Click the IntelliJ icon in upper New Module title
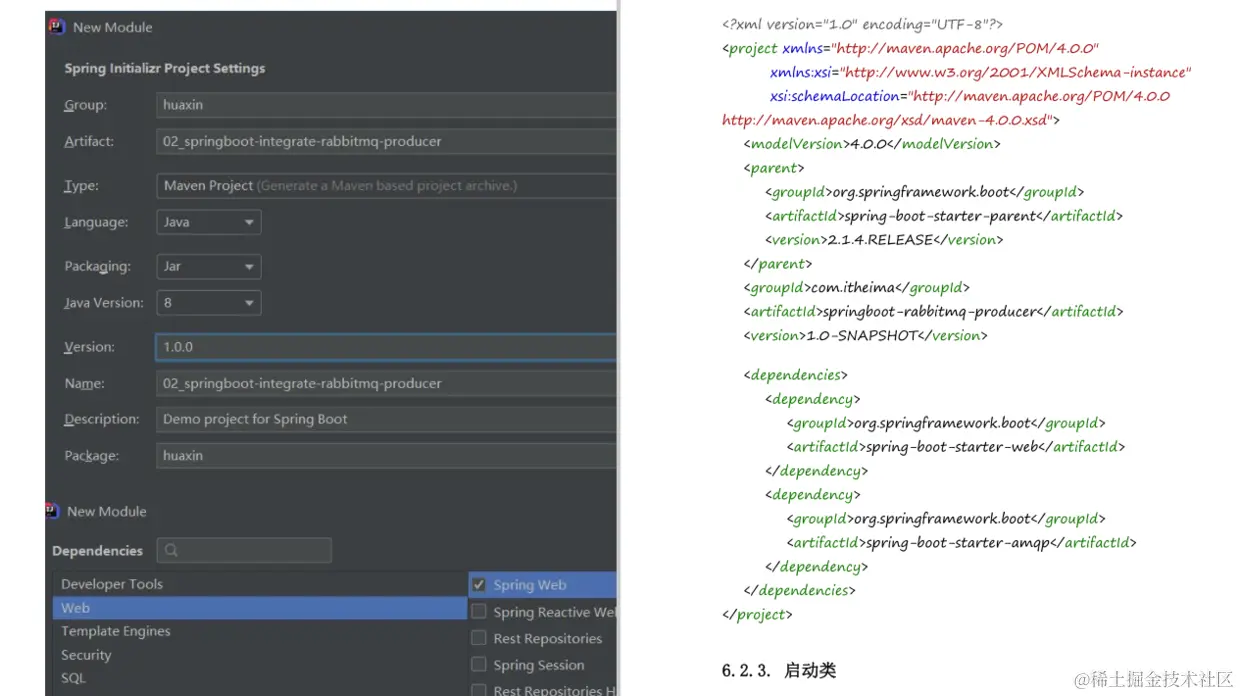 point(56,27)
